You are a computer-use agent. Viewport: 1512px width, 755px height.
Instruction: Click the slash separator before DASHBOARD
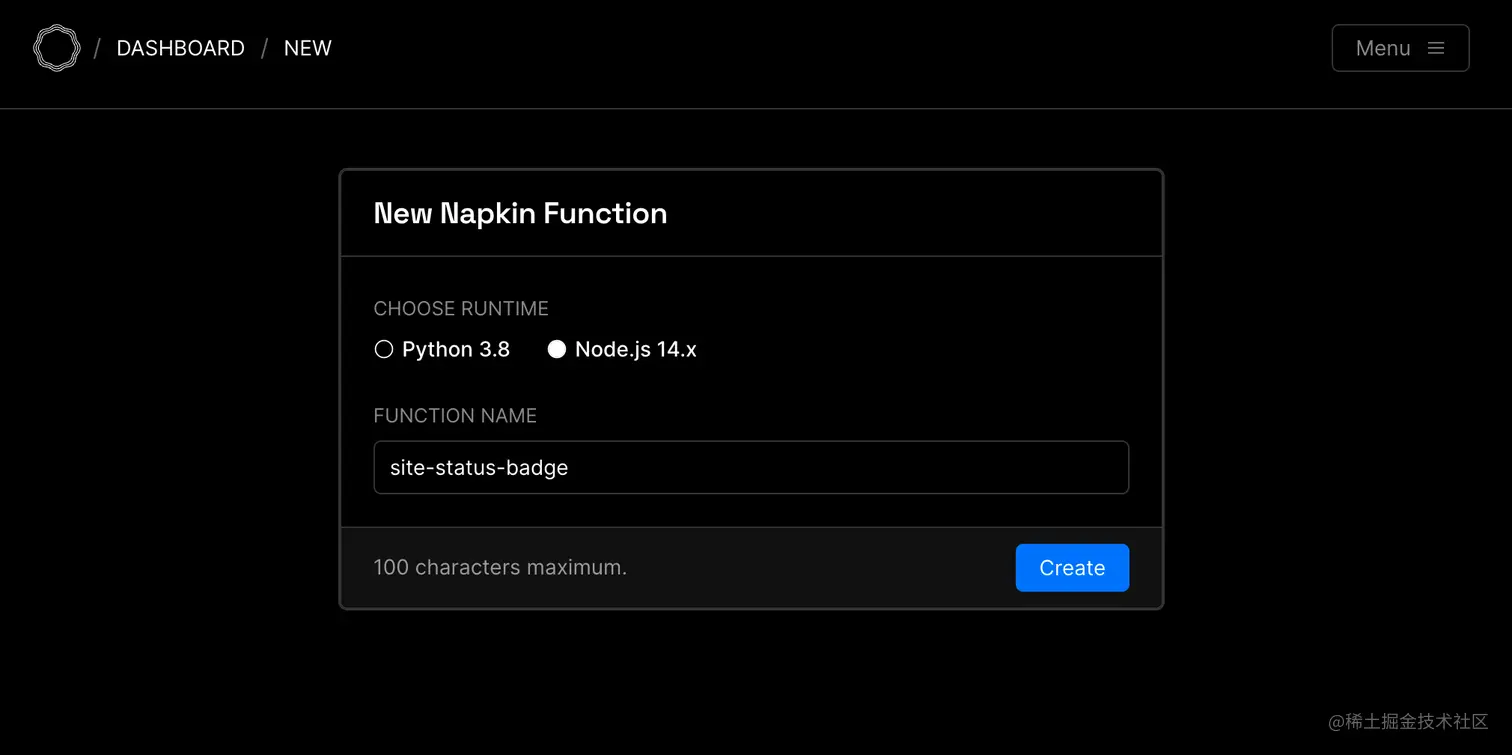point(97,48)
